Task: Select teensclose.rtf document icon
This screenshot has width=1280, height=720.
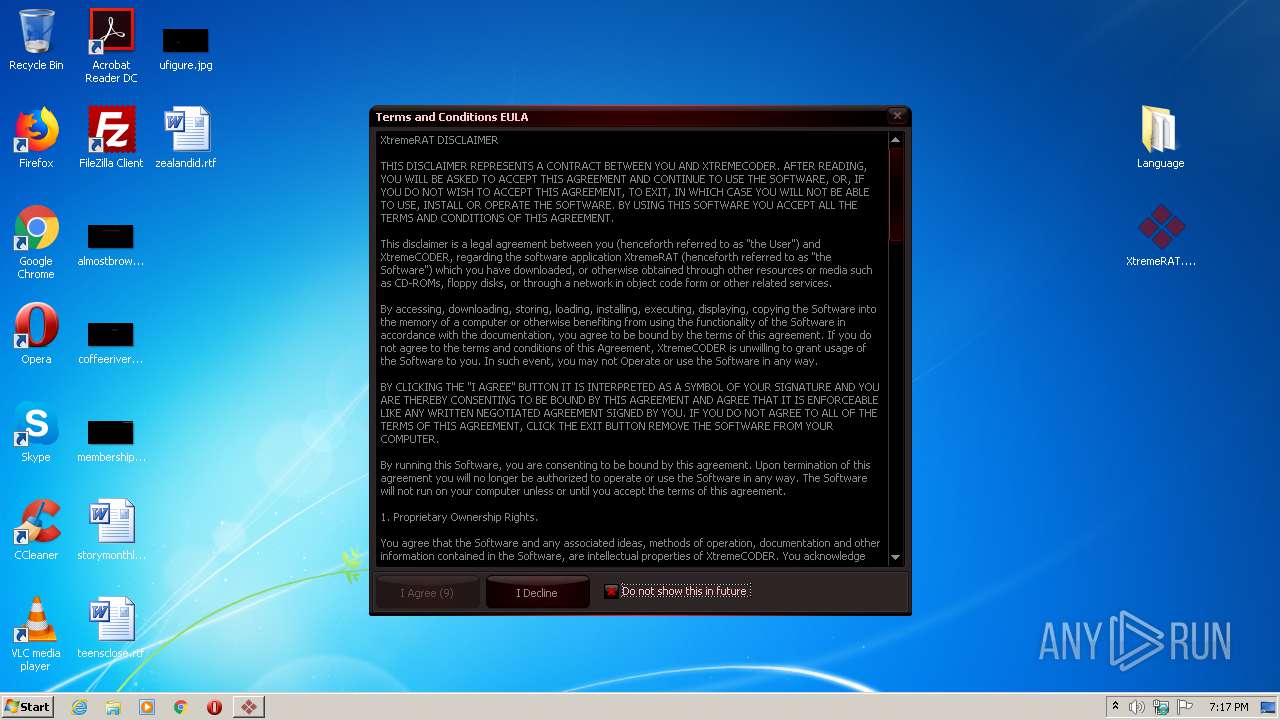Action: pos(111,628)
